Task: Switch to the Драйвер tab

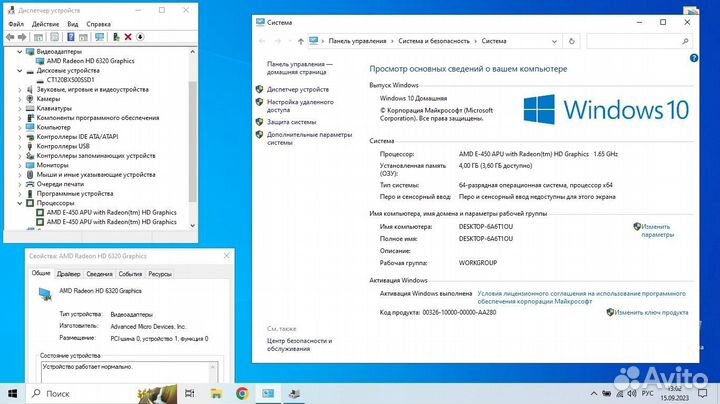Action: click(68, 274)
